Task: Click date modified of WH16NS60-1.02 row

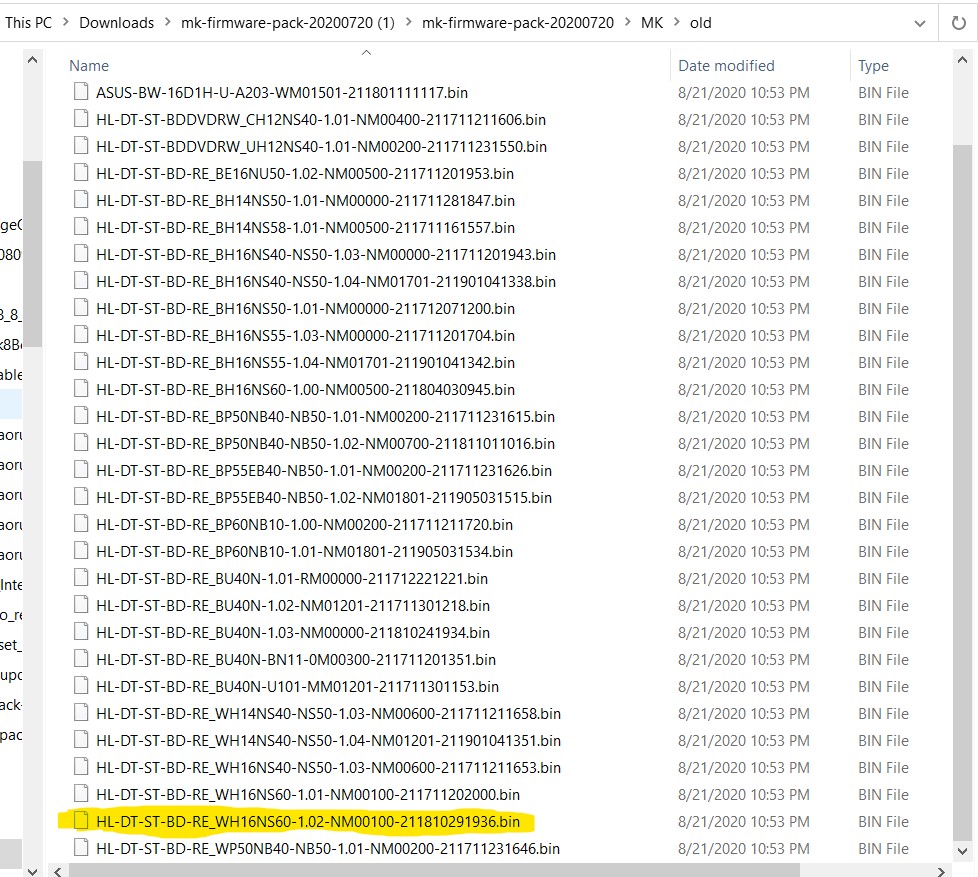Action: 743,821
